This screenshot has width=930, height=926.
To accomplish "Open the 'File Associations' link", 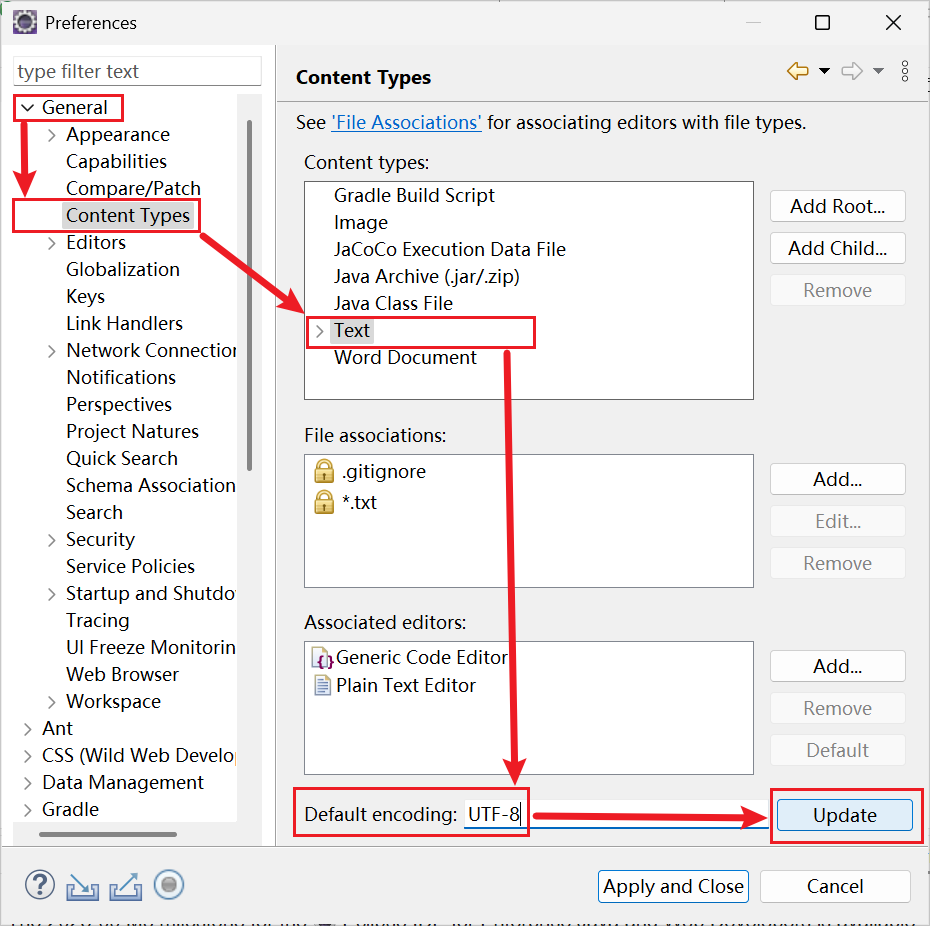I will click(406, 122).
